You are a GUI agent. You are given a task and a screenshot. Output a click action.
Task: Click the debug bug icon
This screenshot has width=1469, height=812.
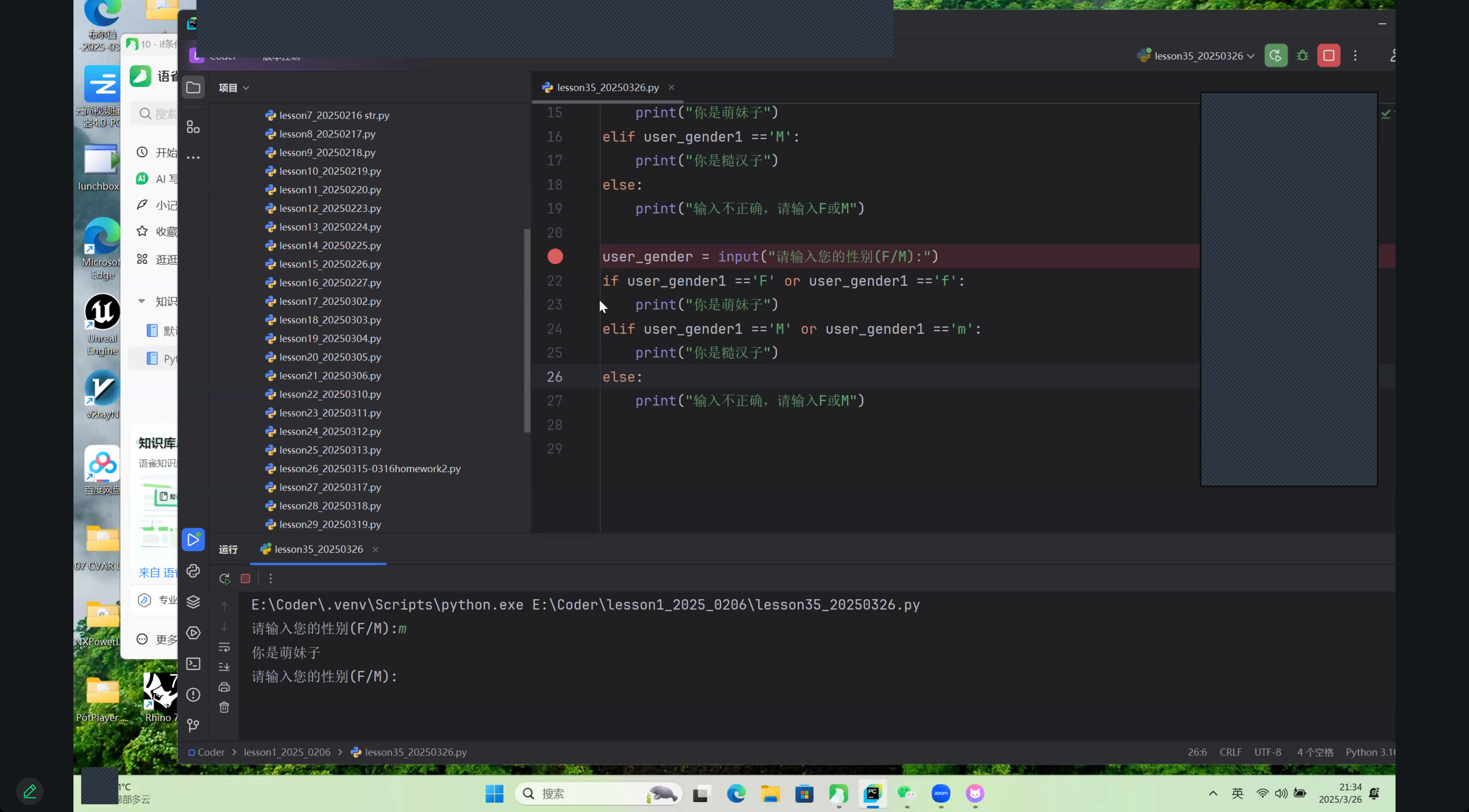click(1303, 56)
